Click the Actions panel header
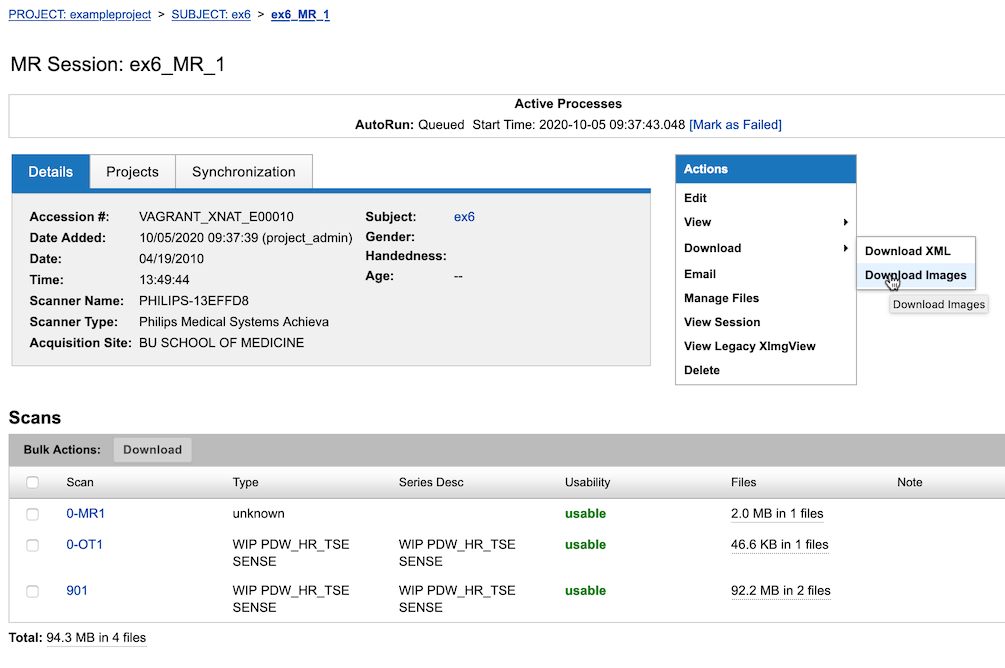The width and height of the screenshot is (1005, 668). [765, 169]
